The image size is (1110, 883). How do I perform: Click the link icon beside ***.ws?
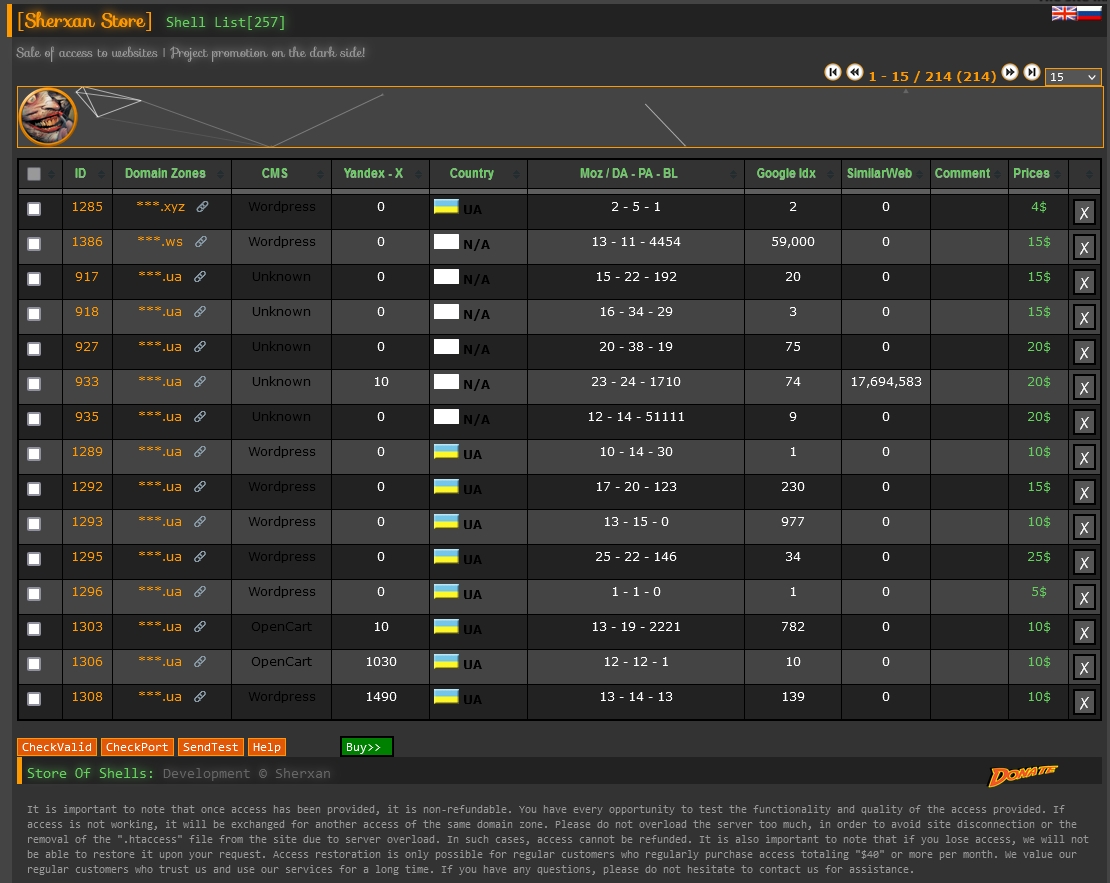pyautogui.click(x=201, y=241)
